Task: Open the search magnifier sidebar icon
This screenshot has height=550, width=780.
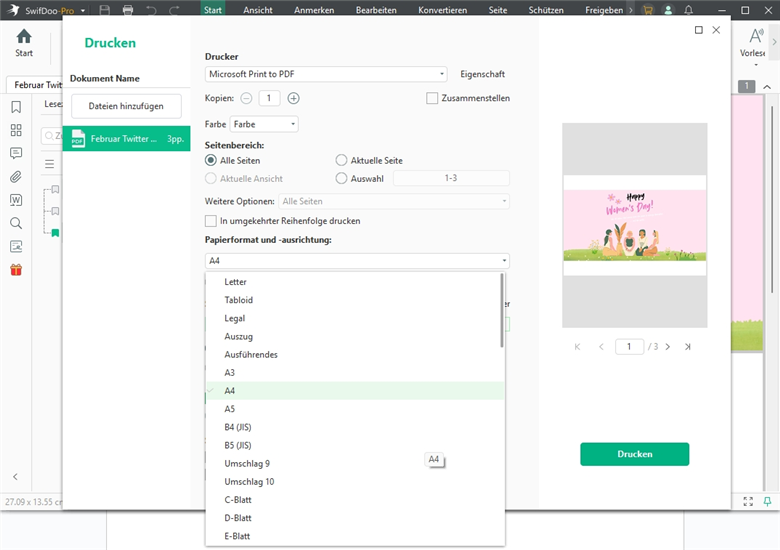Action: pos(16,223)
